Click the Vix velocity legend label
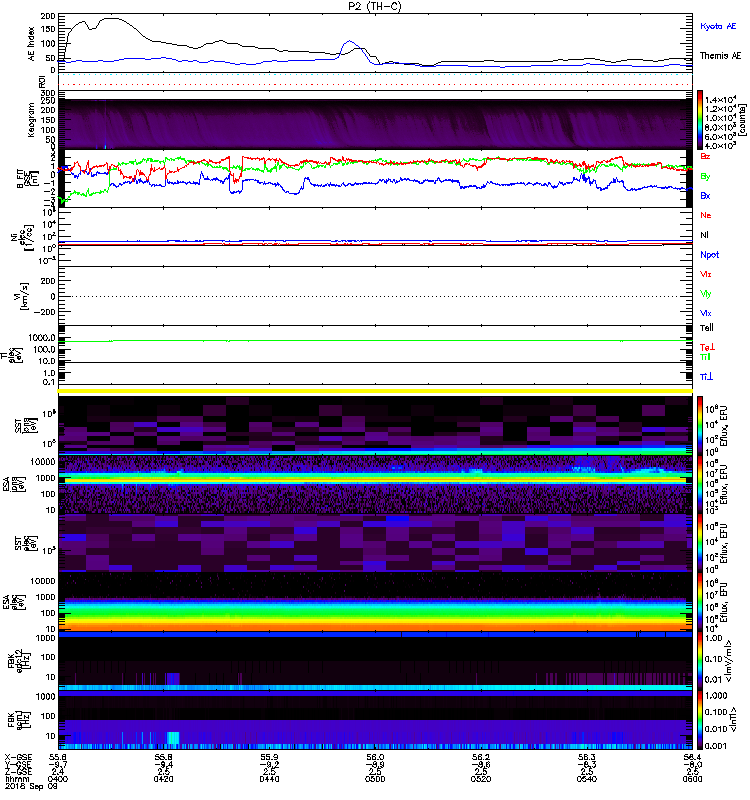This screenshot has height=800, width=750. point(705,274)
